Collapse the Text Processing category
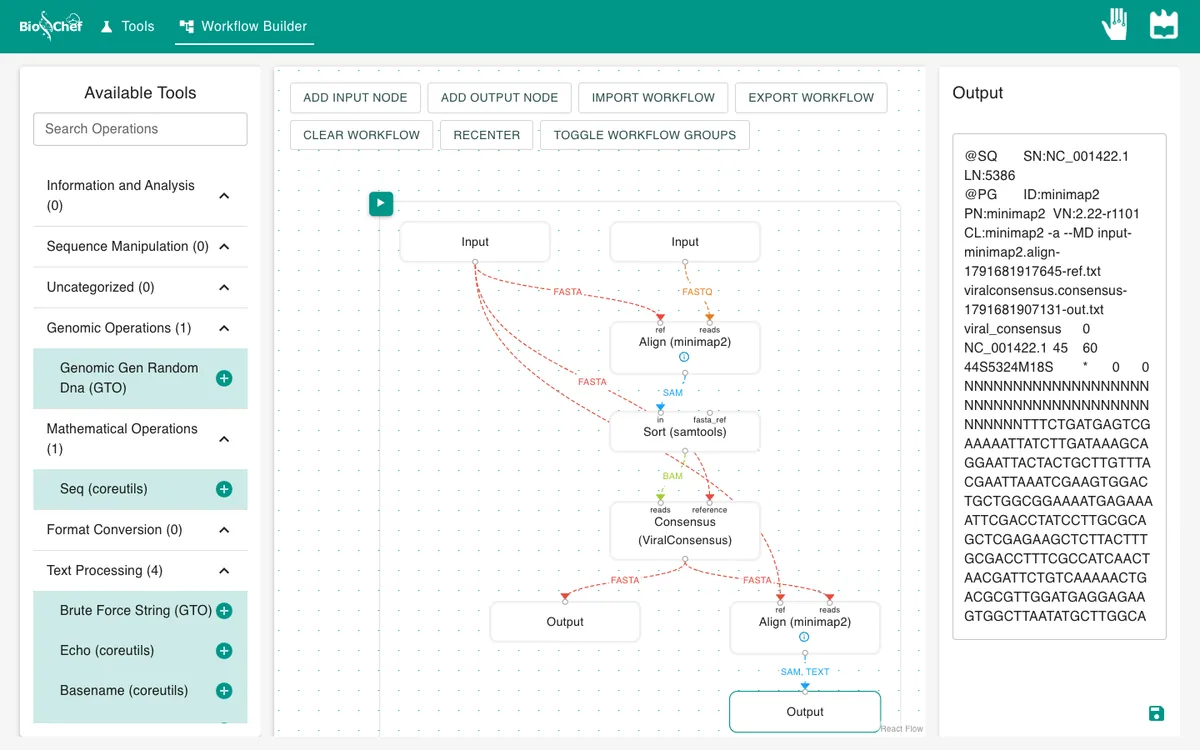The height and width of the screenshot is (750, 1200). (224, 571)
